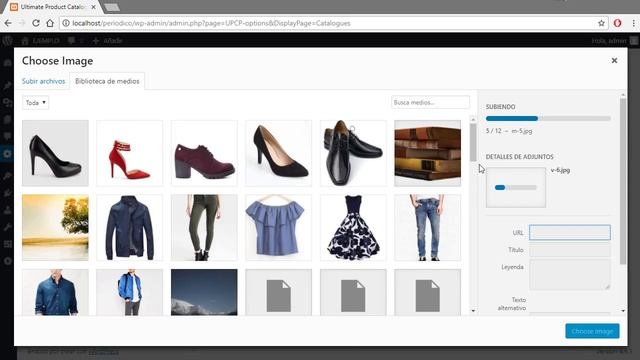Choose the black suede pump thumbnail
Image resolution: width=640 pixels, height=360 pixels.
(x=278, y=153)
